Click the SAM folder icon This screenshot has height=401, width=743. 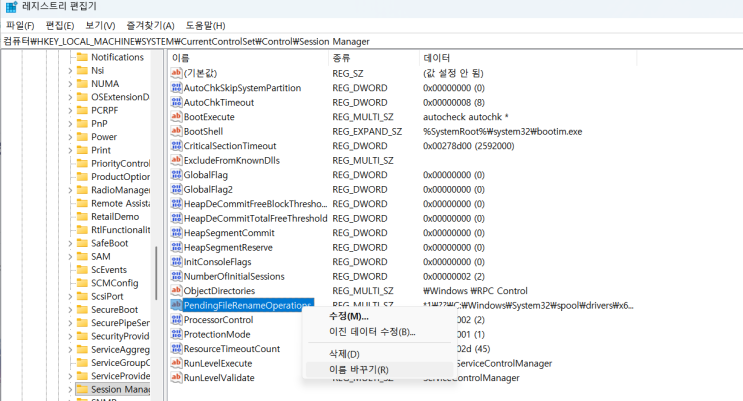(x=82, y=256)
